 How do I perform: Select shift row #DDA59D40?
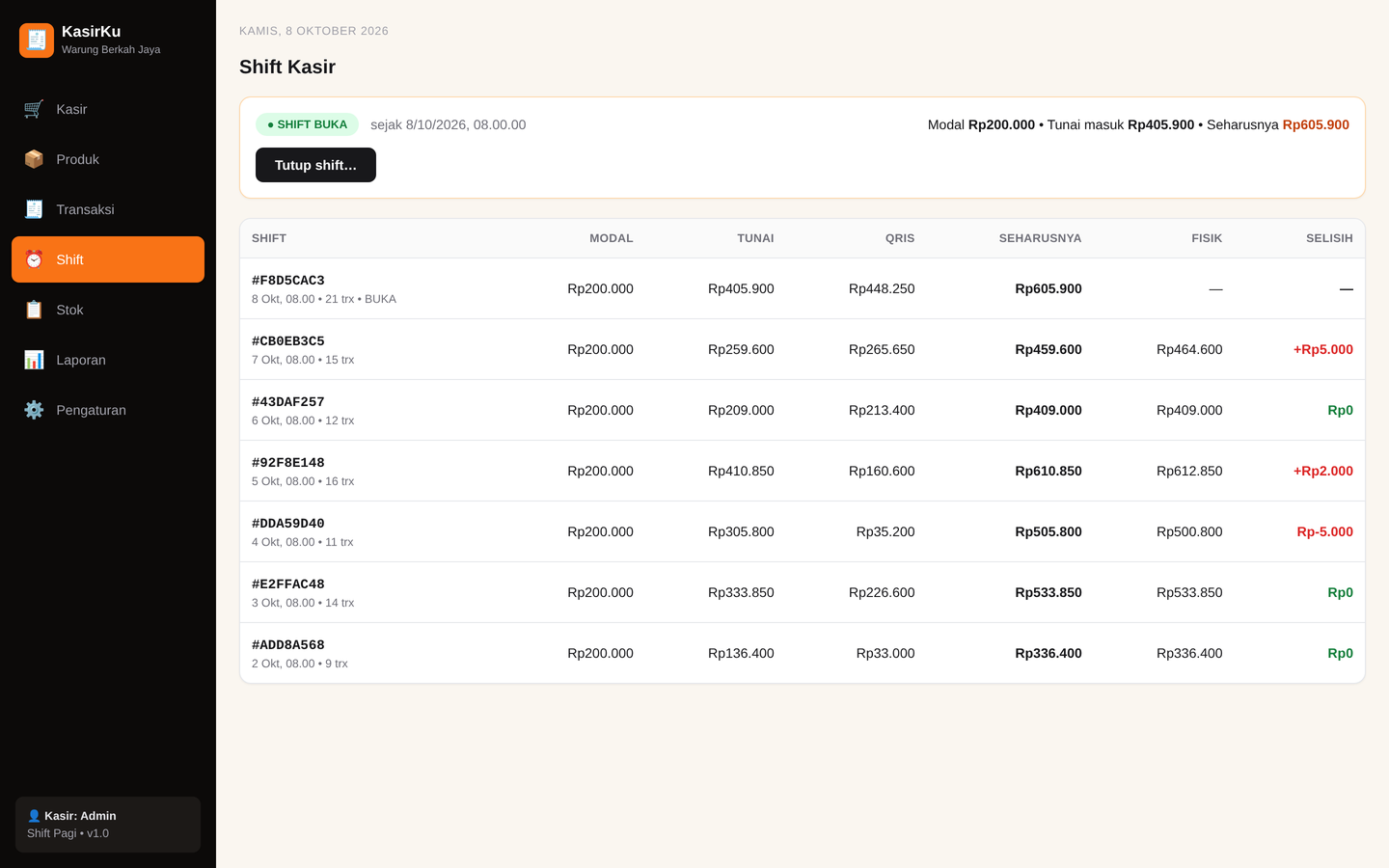coord(803,531)
